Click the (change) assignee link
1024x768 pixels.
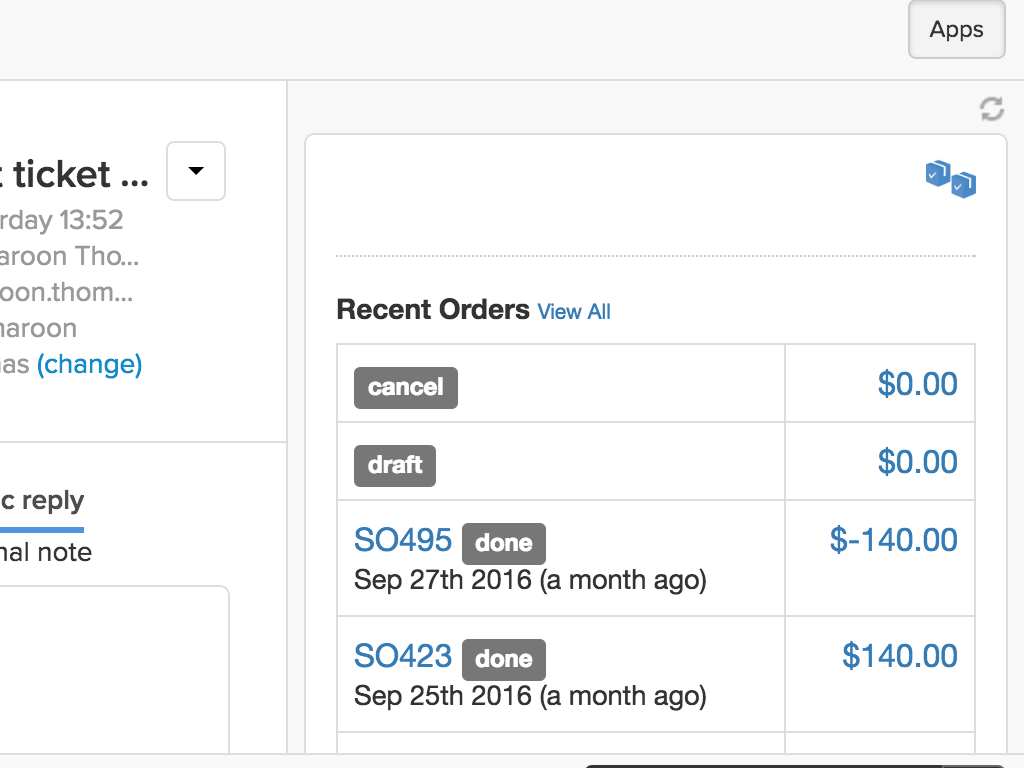(x=89, y=365)
